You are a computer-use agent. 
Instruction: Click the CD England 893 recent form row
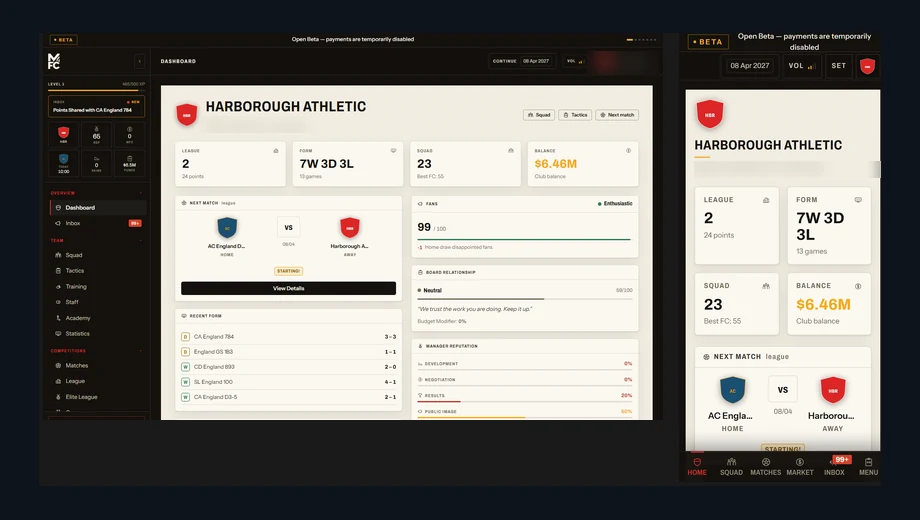click(x=288, y=367)
